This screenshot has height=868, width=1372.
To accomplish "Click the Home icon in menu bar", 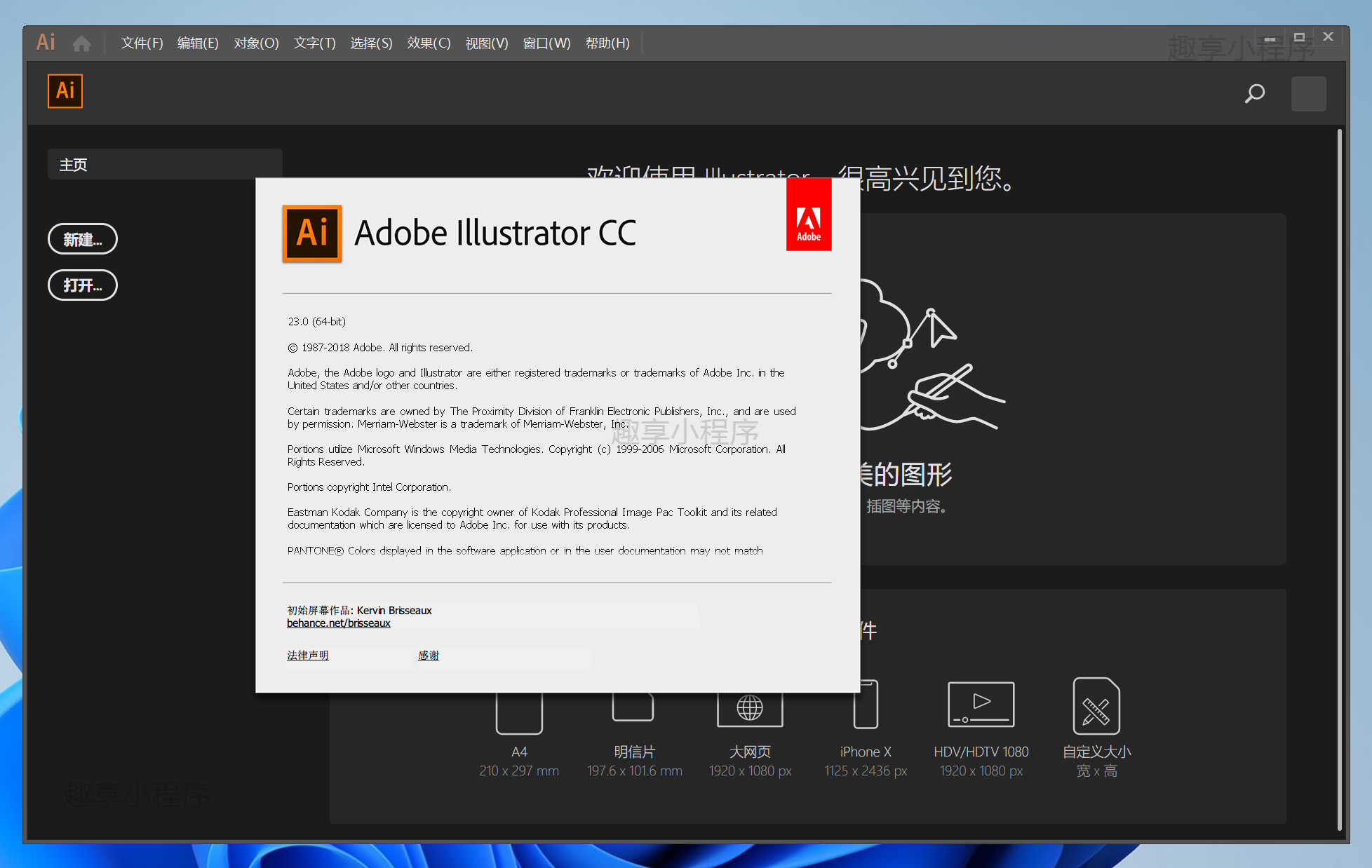I will (81, 43).
